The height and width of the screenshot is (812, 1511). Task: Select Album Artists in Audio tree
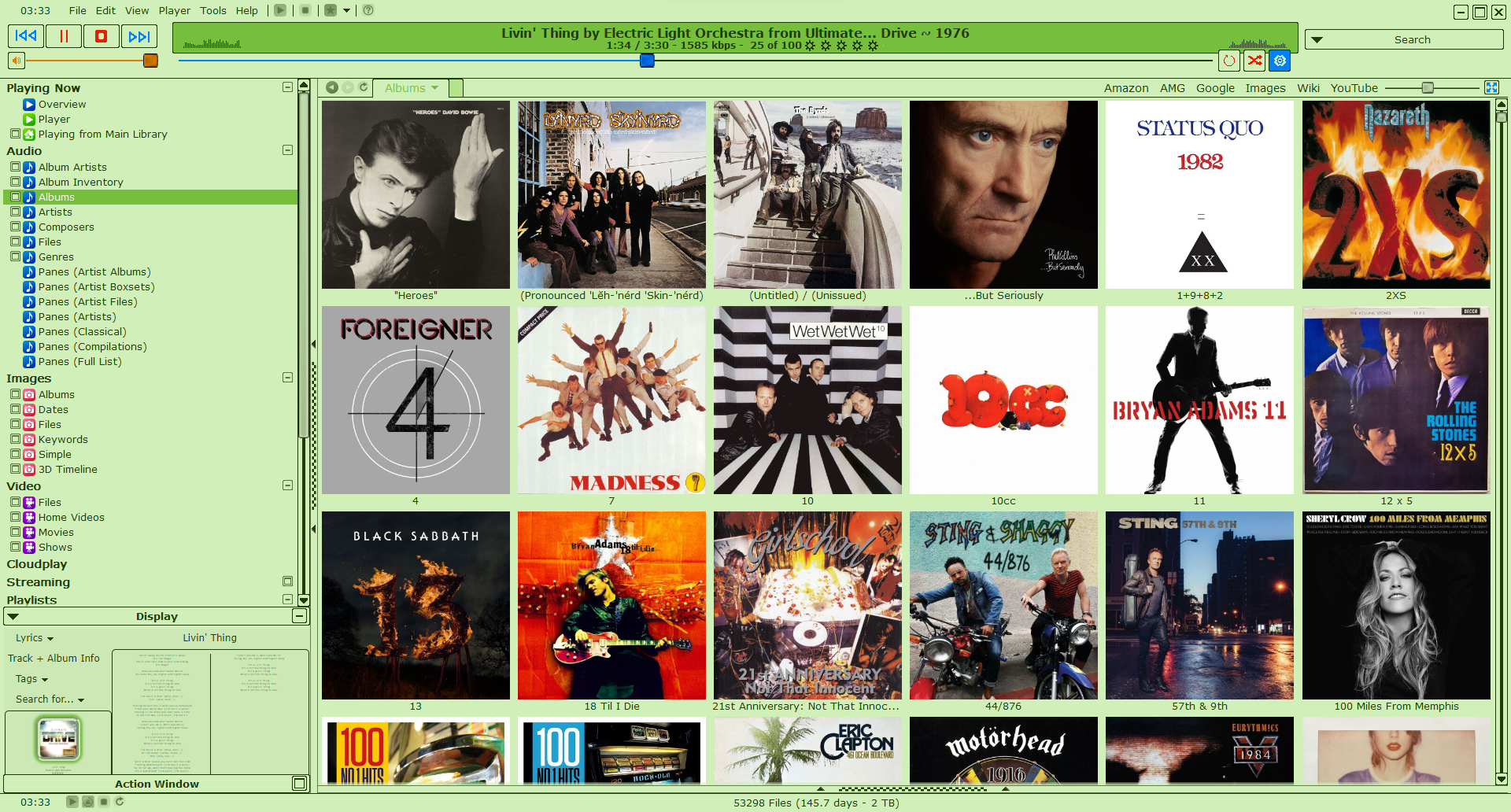point(72,167)
